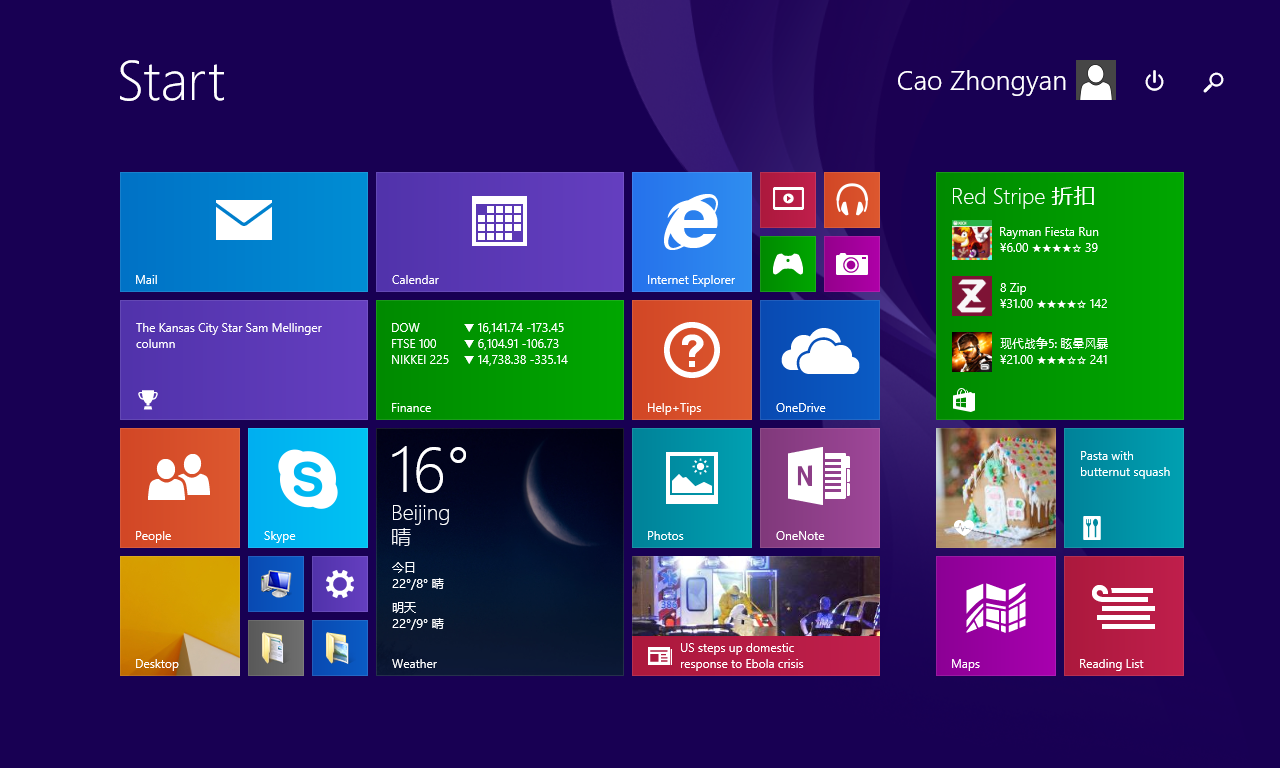
Task: Click the power options button
Action: click(1154, 81)
